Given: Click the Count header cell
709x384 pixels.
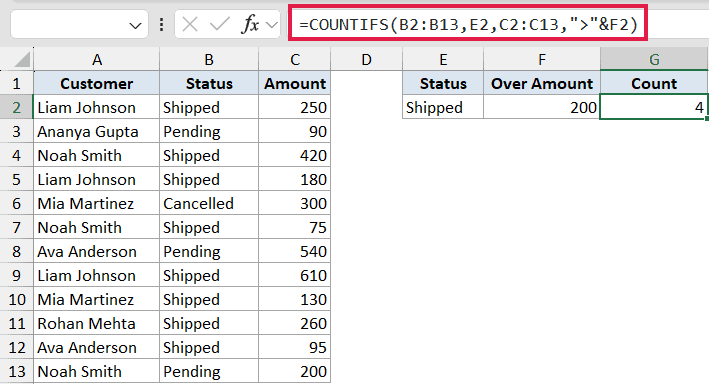Looking at the screenshot, I should [x=654, y=83].
